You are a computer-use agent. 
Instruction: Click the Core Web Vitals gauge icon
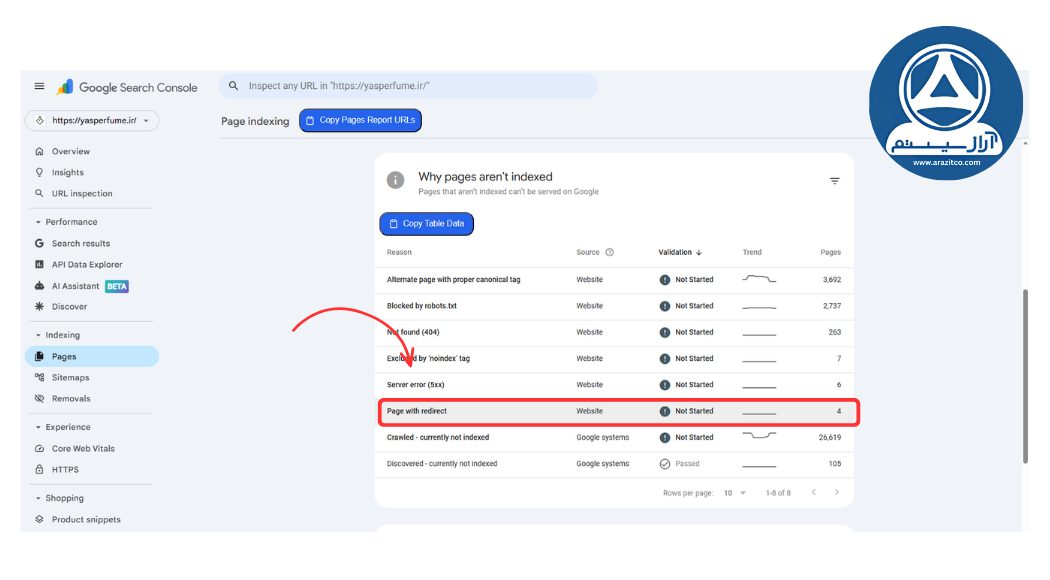click(x=40, y=449)
